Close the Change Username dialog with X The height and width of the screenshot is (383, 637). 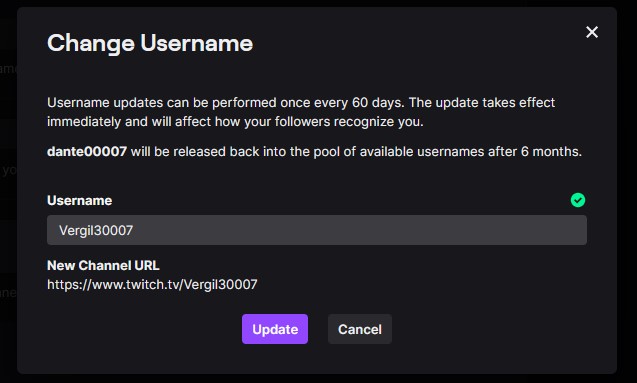[592, 32]
